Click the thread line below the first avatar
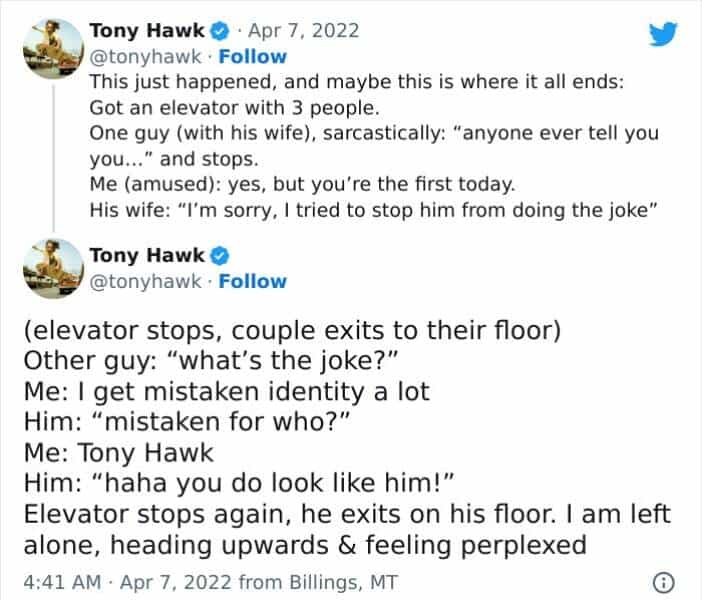 click(51, 150)
